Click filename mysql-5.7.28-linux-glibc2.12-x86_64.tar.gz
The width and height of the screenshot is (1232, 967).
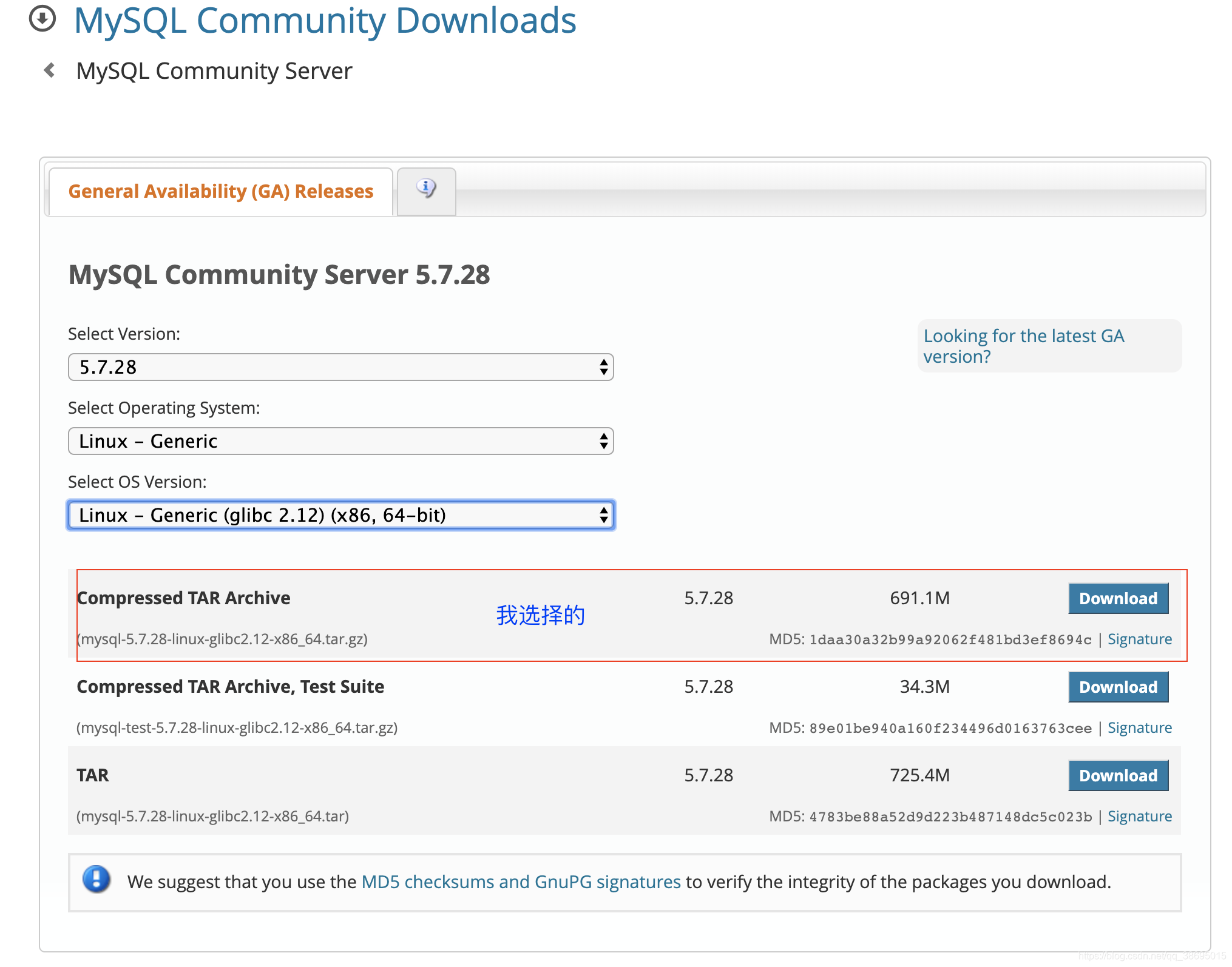222,639
